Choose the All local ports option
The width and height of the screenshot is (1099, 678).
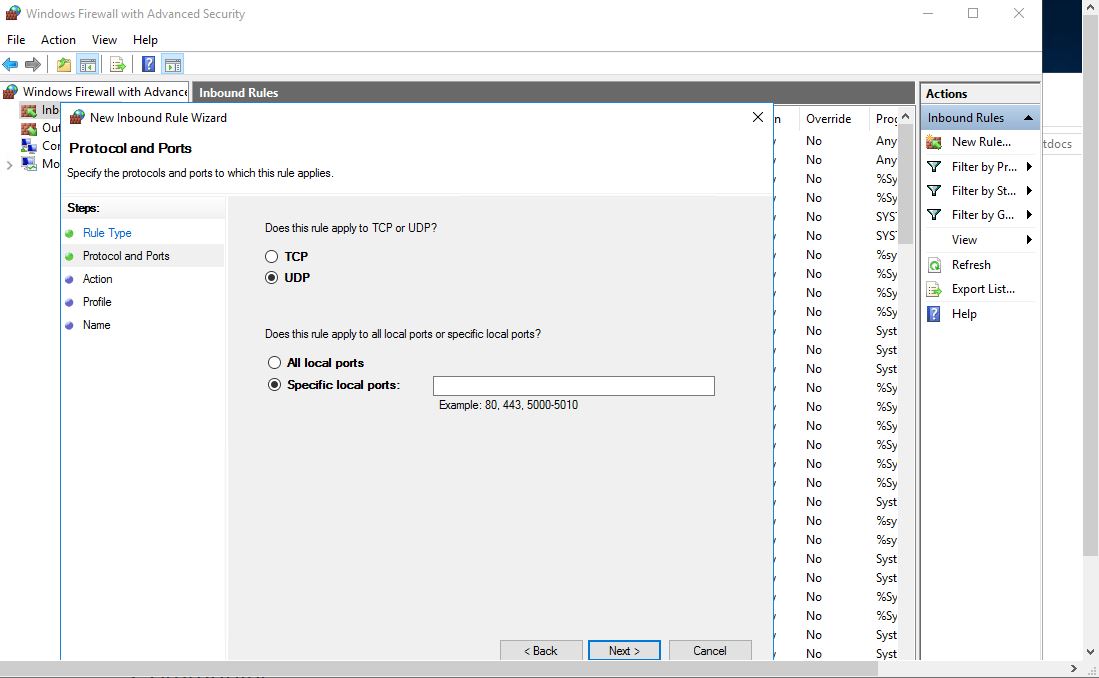click(275, 362)
